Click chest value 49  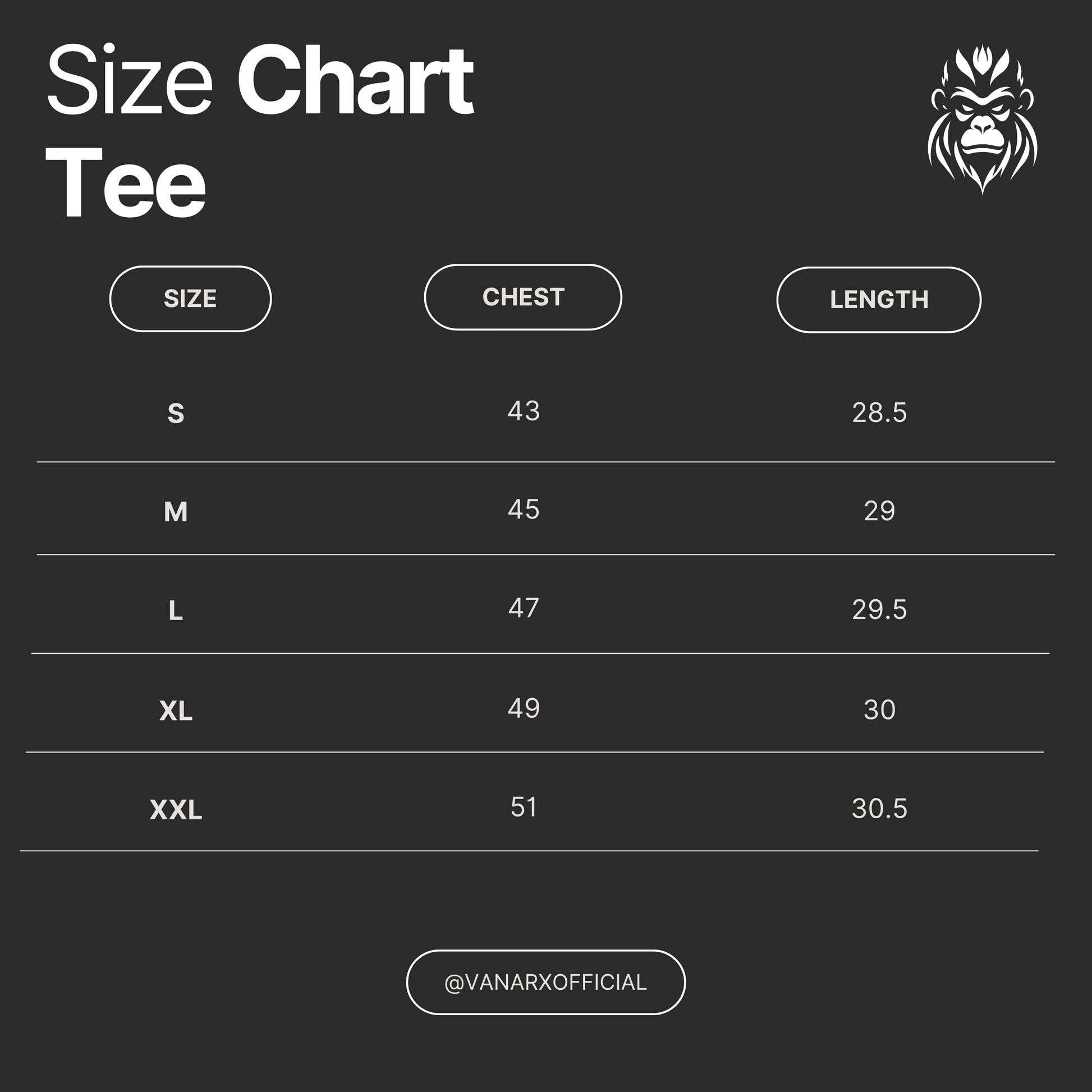[x=524, y=708]
